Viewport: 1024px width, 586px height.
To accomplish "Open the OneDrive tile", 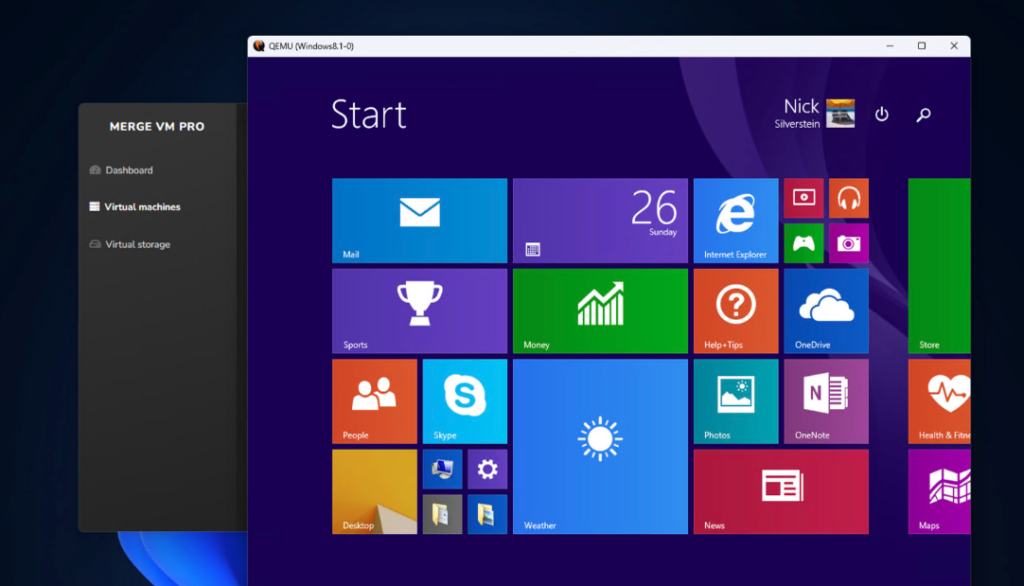I will (x=825, y=310).
